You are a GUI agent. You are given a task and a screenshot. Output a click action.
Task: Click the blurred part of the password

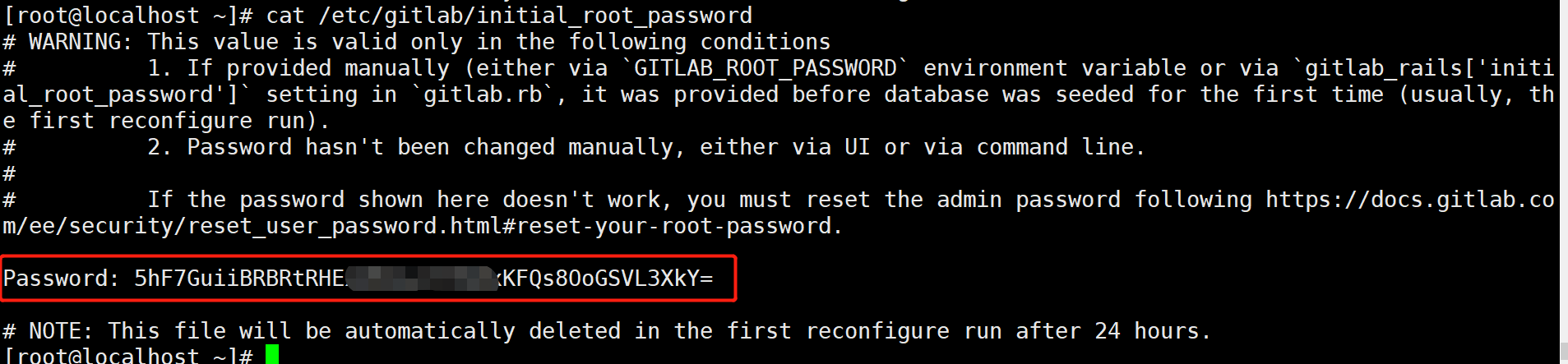(421, 279)
